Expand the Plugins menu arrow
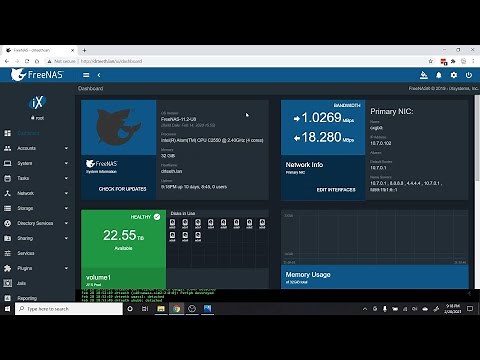The height and width of the screenshot is (360, 480). (66, 268)
